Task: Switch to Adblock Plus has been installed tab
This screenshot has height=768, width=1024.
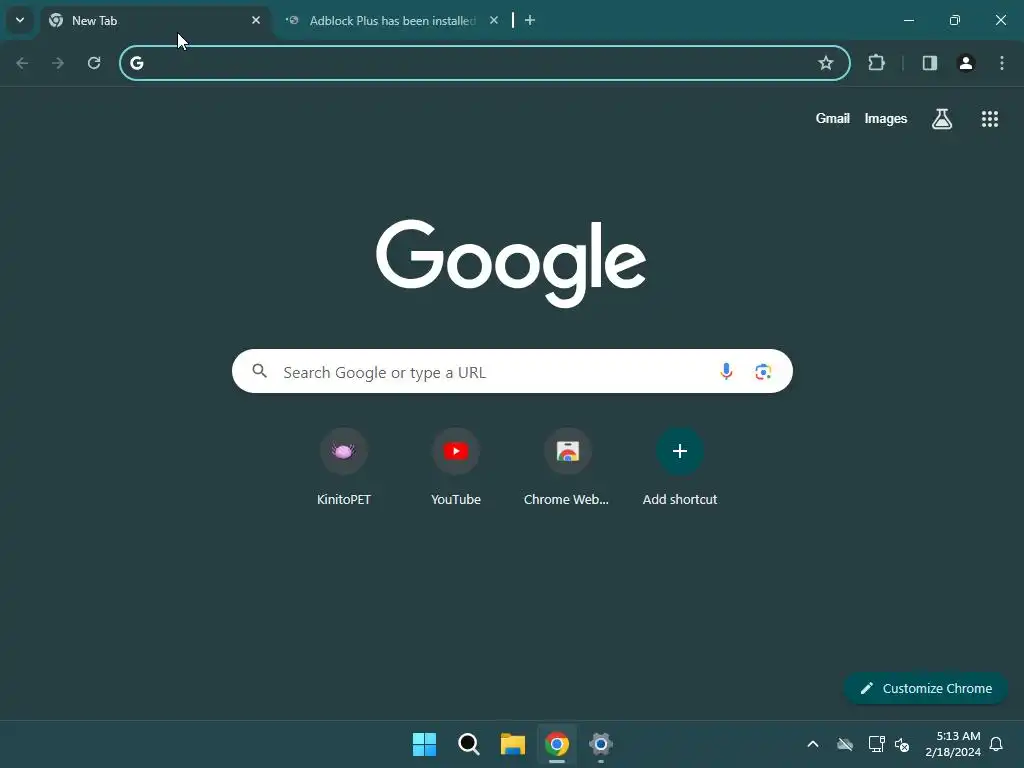Action: click(x=392, y=20)
